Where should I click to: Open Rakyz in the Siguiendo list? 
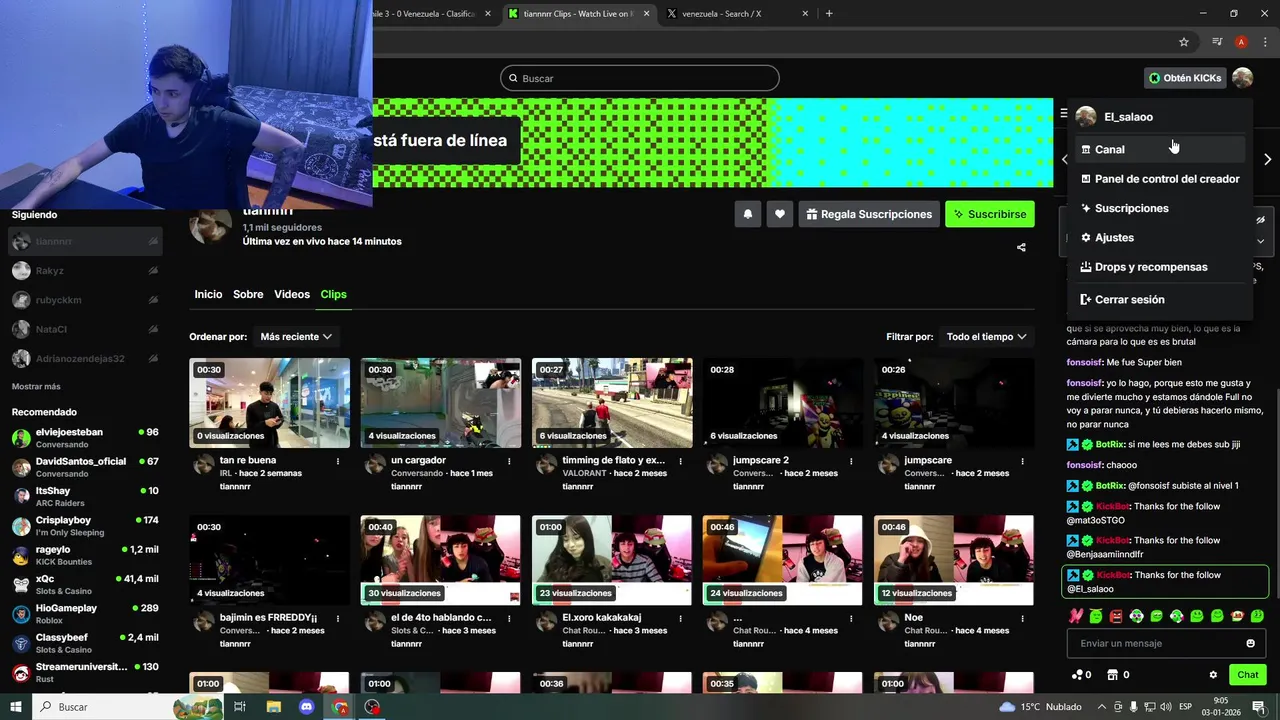click(85, 271)
